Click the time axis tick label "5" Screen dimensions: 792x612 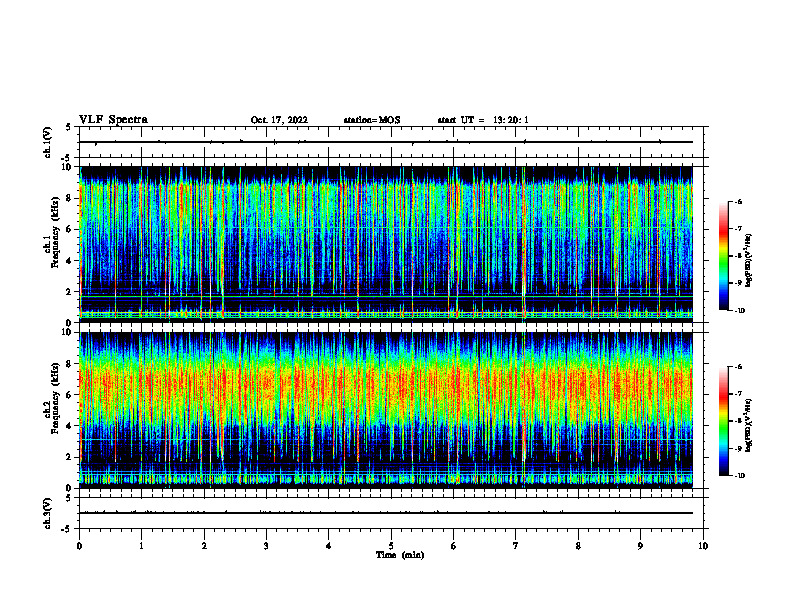391,546
